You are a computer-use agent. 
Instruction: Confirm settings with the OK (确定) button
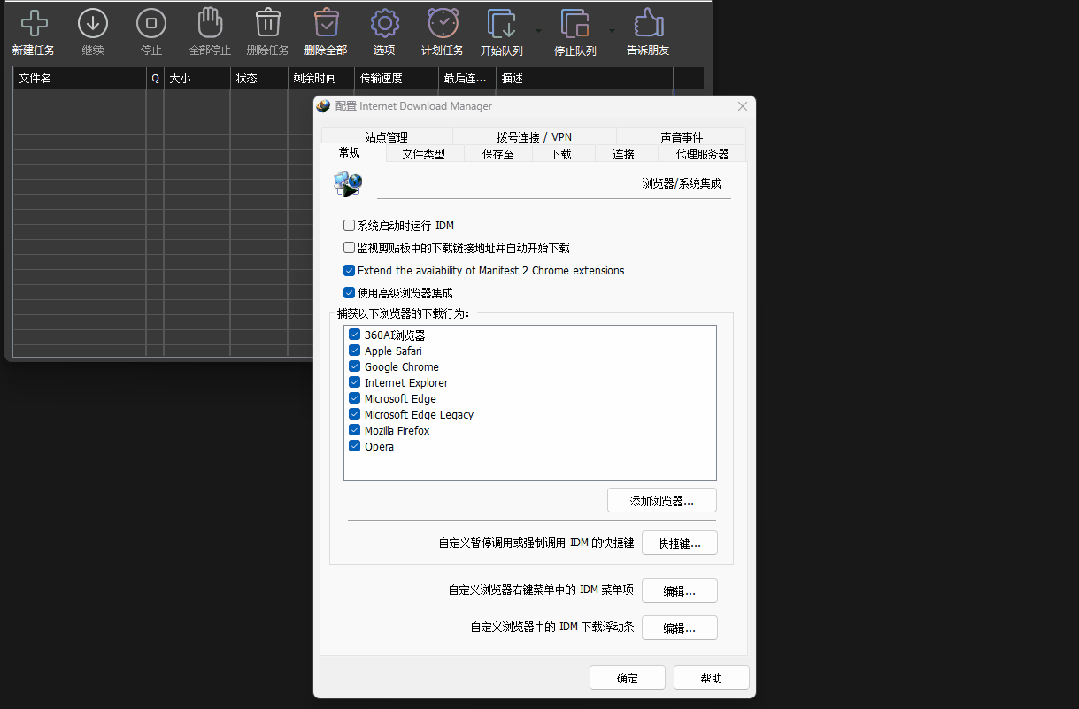(x=627, y=677)
